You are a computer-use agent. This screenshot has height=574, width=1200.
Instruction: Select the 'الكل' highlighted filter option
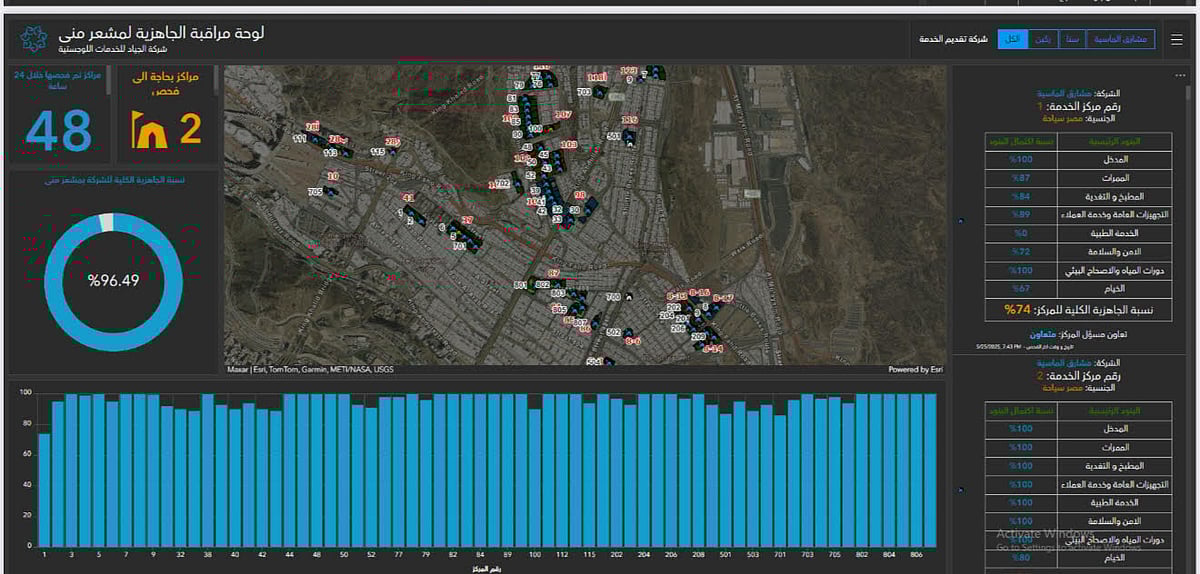pos(1013,39)
